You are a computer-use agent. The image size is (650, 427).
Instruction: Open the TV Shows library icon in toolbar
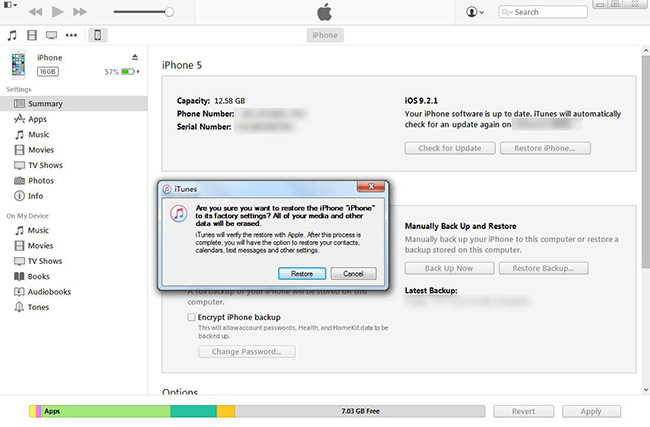pyautogui.click(x=51, y=35)
